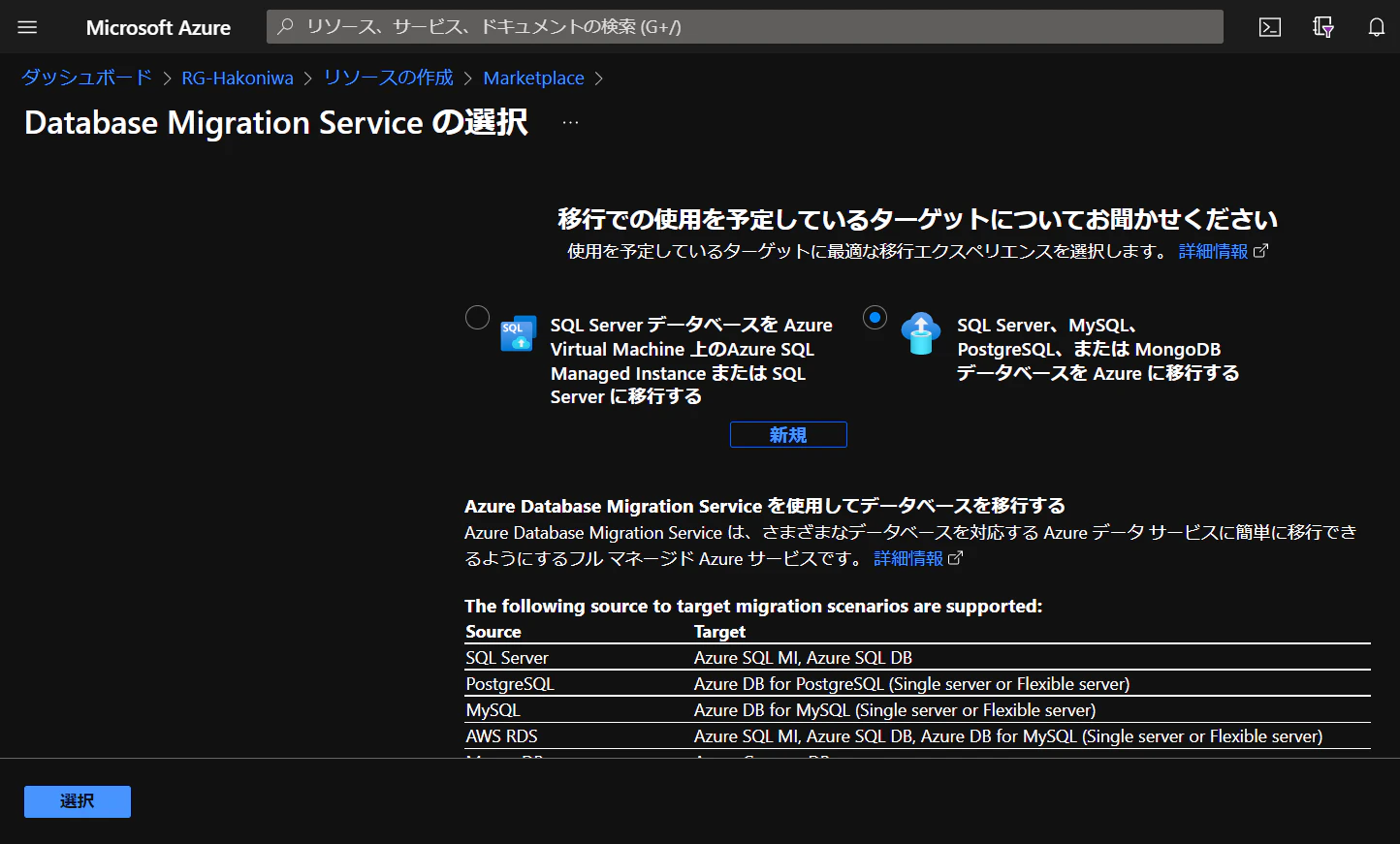Click the Source column header
This screenshot has height=844, width=1400.
pyautogui.click(x=493, y=631)
